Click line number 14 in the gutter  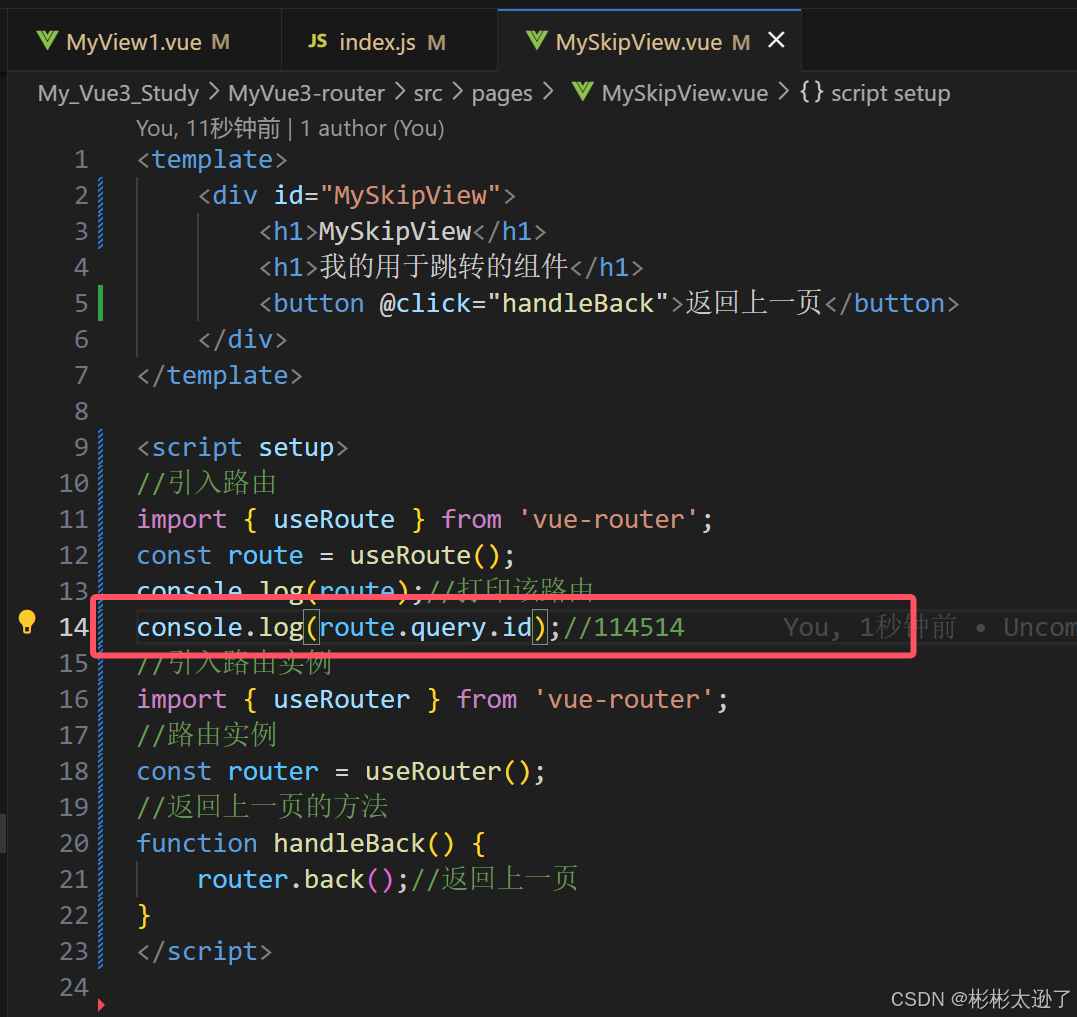(73, 628)
